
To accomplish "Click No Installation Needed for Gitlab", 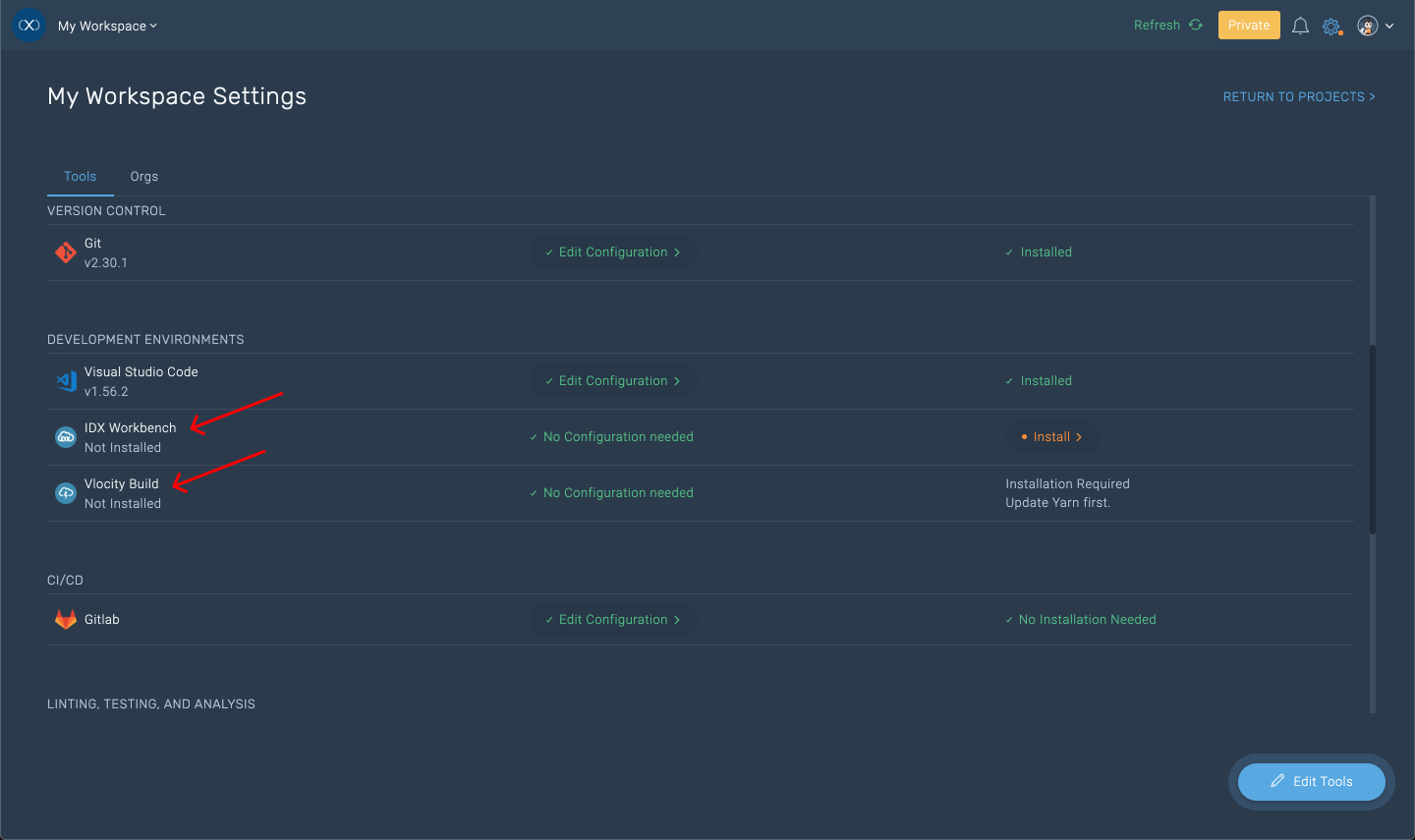I will pos(1081,620).
